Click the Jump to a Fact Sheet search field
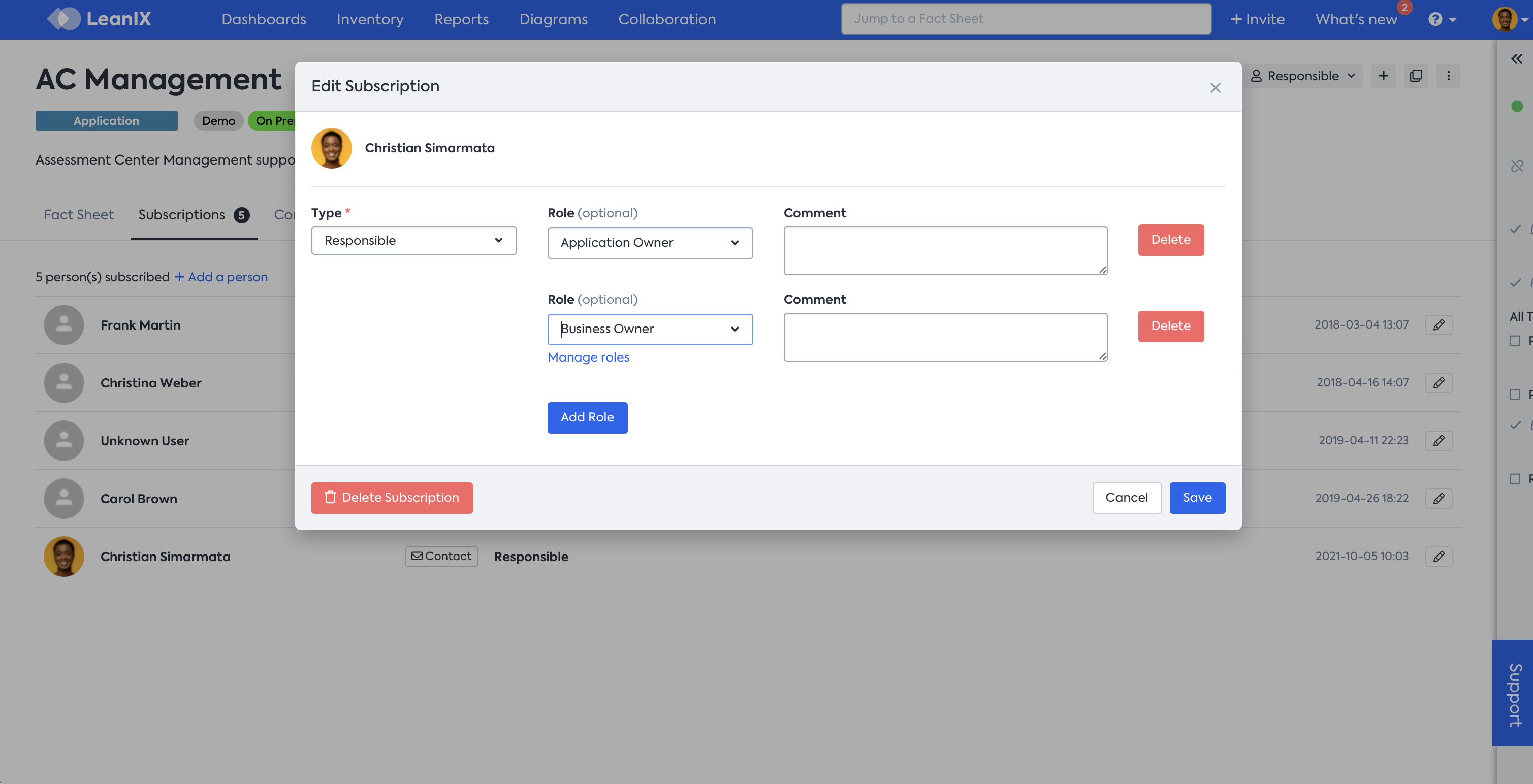 (1026, 19)
